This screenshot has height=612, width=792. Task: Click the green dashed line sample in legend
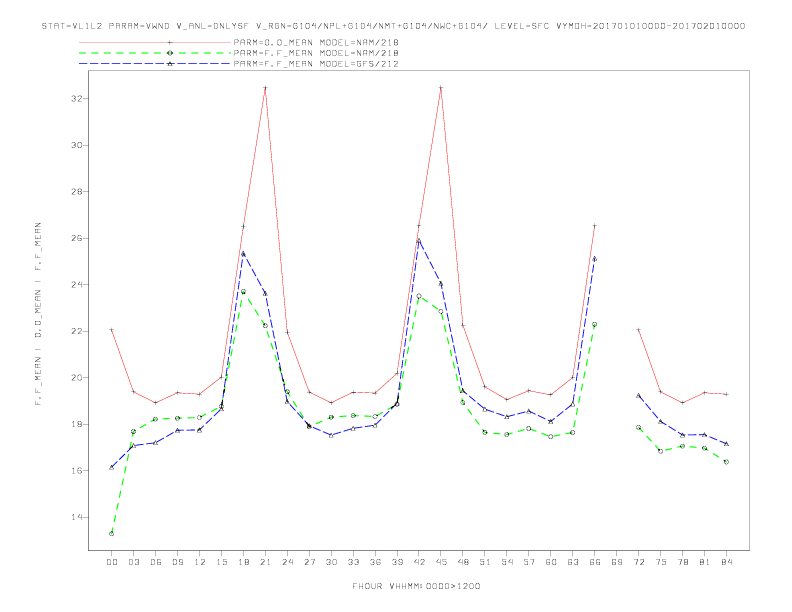point(155,53)
